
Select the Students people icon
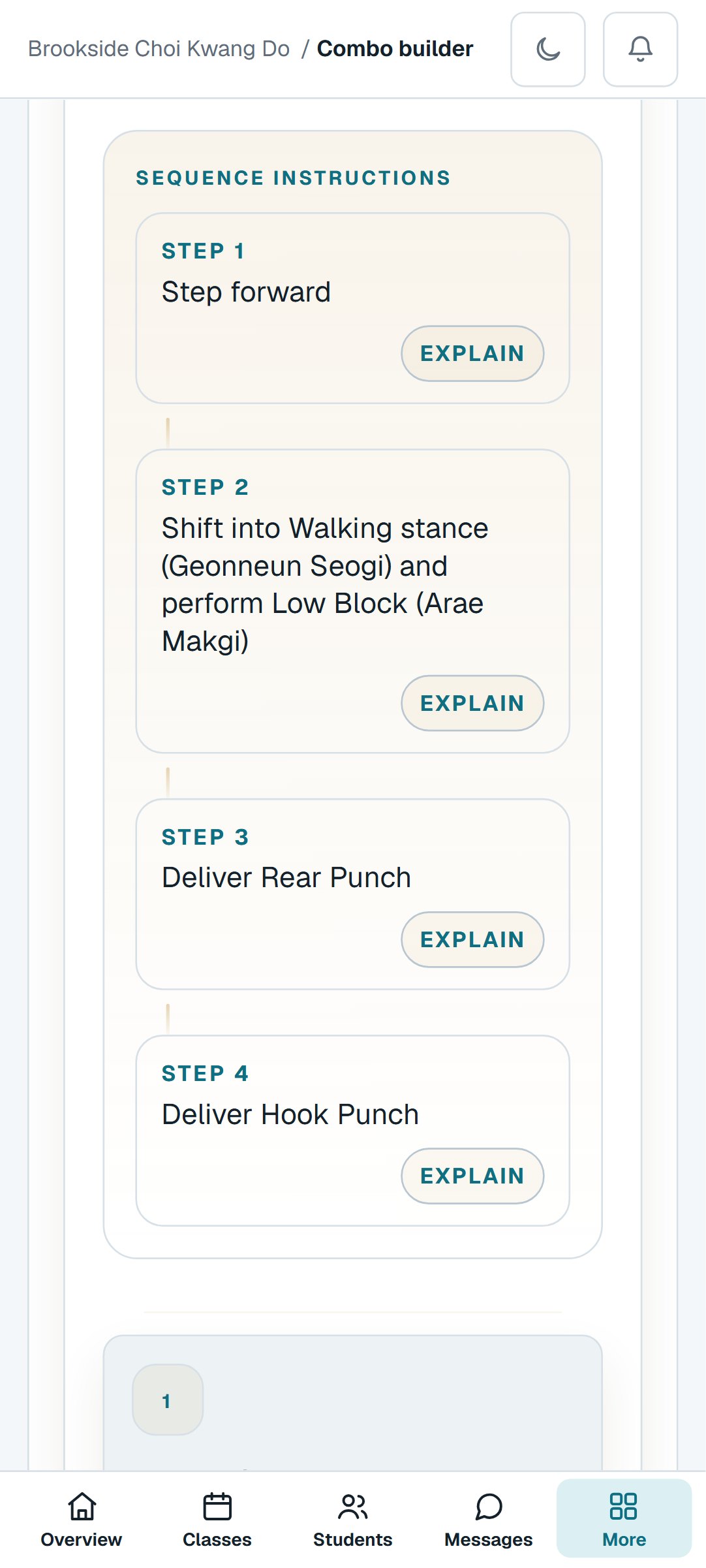353,1507
